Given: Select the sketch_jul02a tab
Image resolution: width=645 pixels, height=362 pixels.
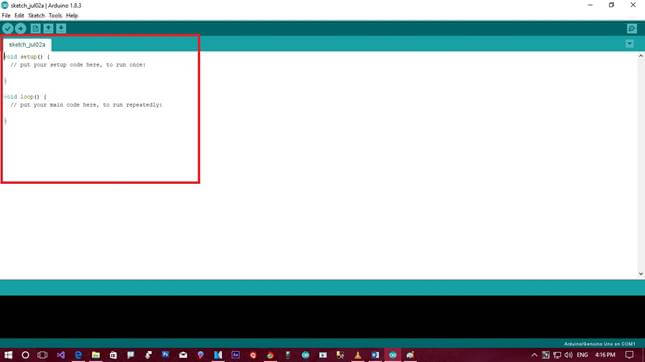Looking at the screenshot, I should coord(27,44).
